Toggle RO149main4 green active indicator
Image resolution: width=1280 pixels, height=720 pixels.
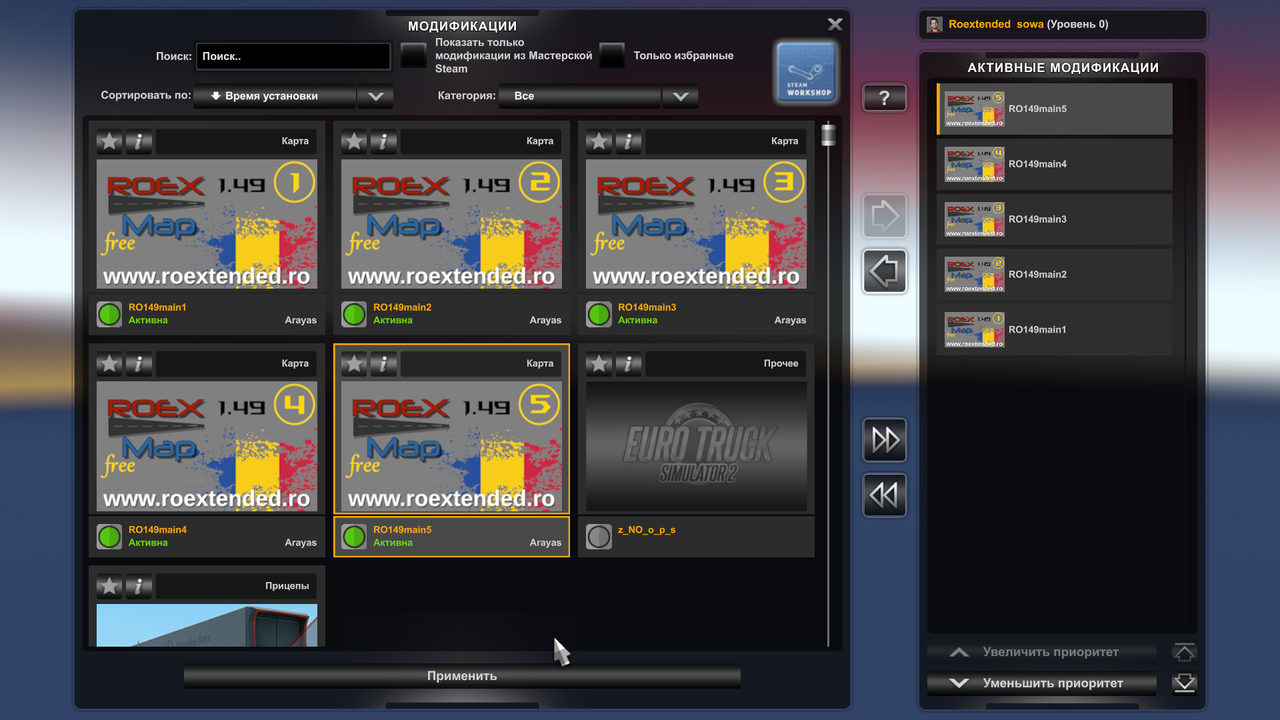click(x=109, y=537)
